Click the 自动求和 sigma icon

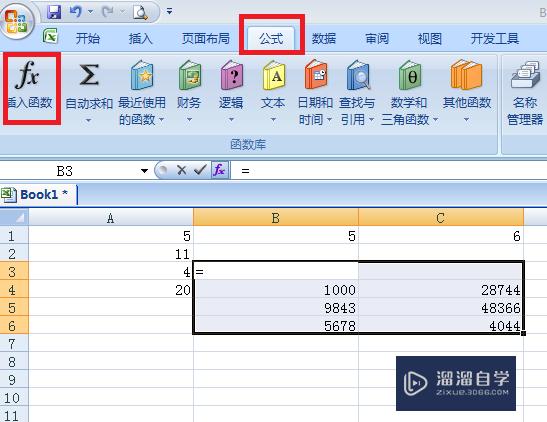click(x=89, y=75)
